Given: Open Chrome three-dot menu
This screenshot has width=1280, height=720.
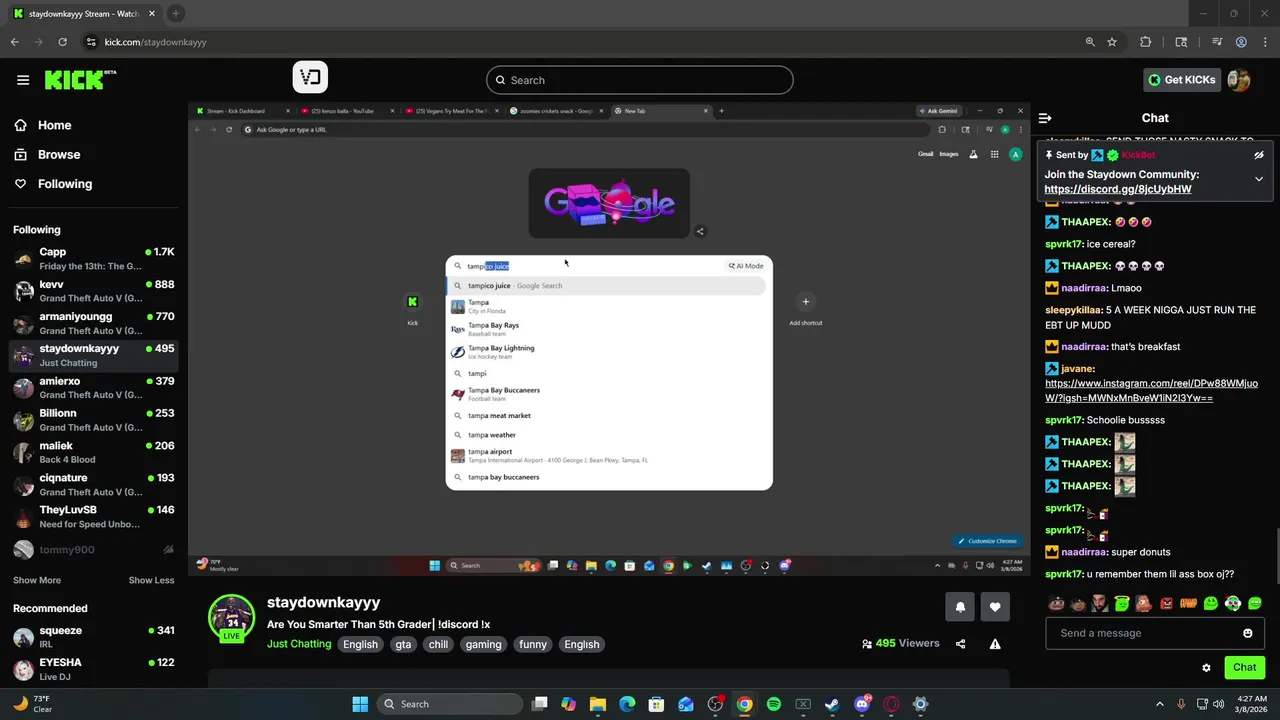Looking at the screenshot, I should pyautogui.click(x=1265, y=42).
